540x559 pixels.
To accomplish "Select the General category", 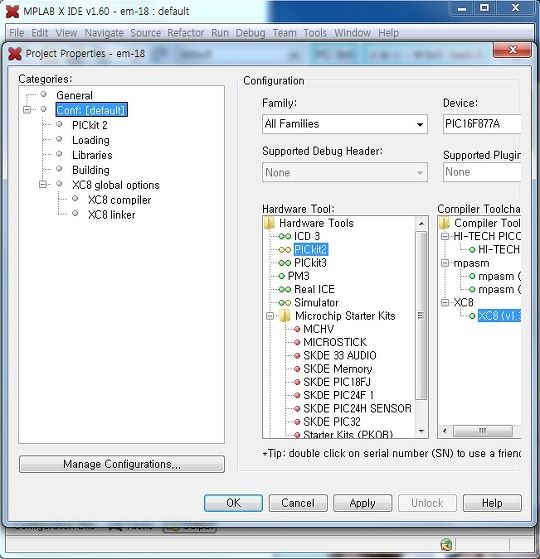I will tap(74, 95).
